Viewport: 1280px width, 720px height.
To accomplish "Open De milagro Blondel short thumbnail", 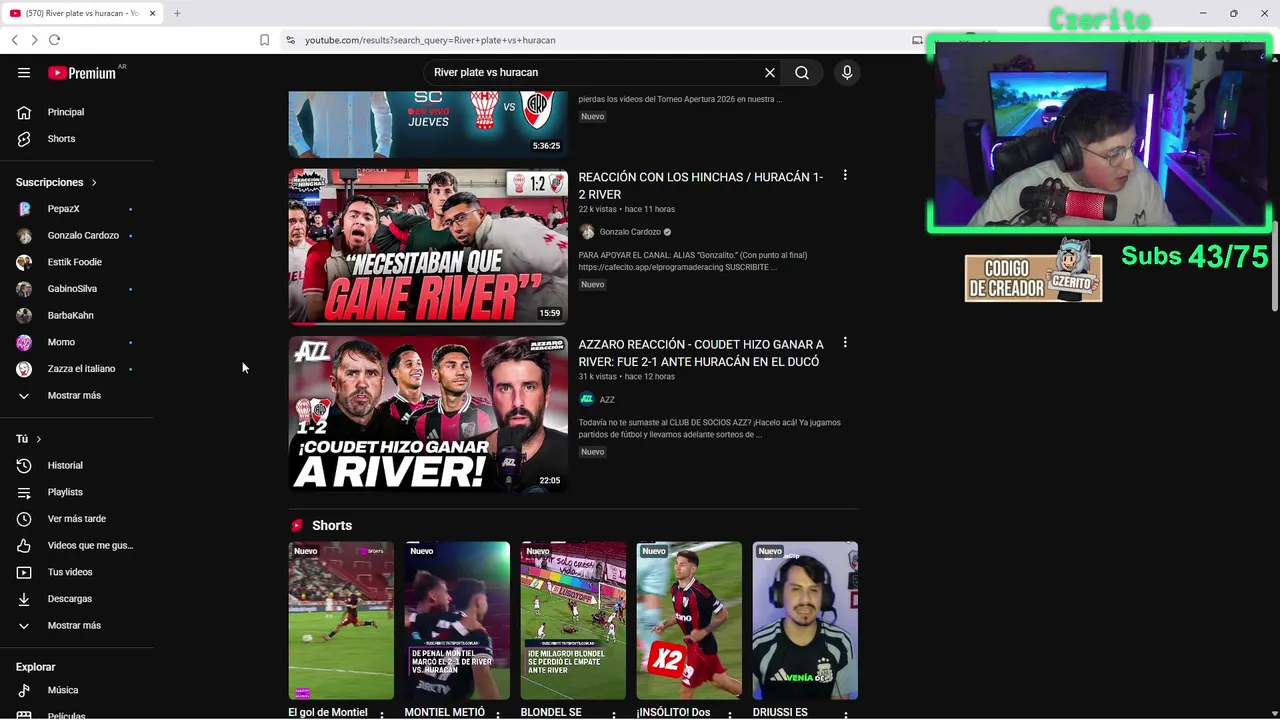I will point(573,621).
